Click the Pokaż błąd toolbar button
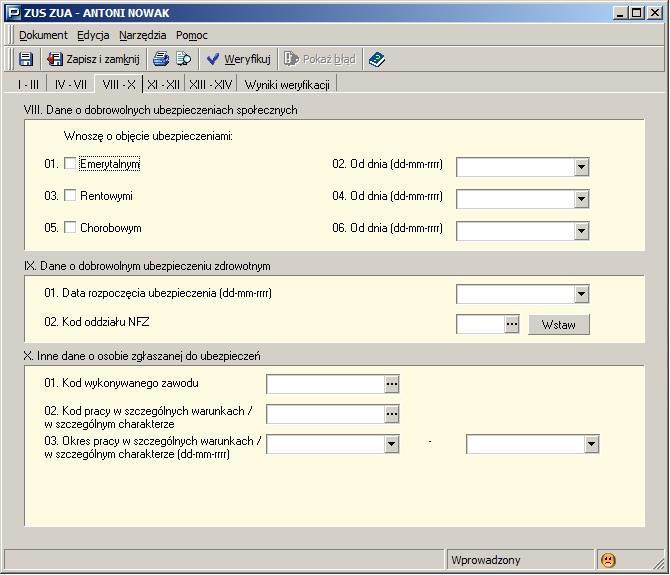The image size is (670, 575). pyautogui.click(x=320, y=59)
